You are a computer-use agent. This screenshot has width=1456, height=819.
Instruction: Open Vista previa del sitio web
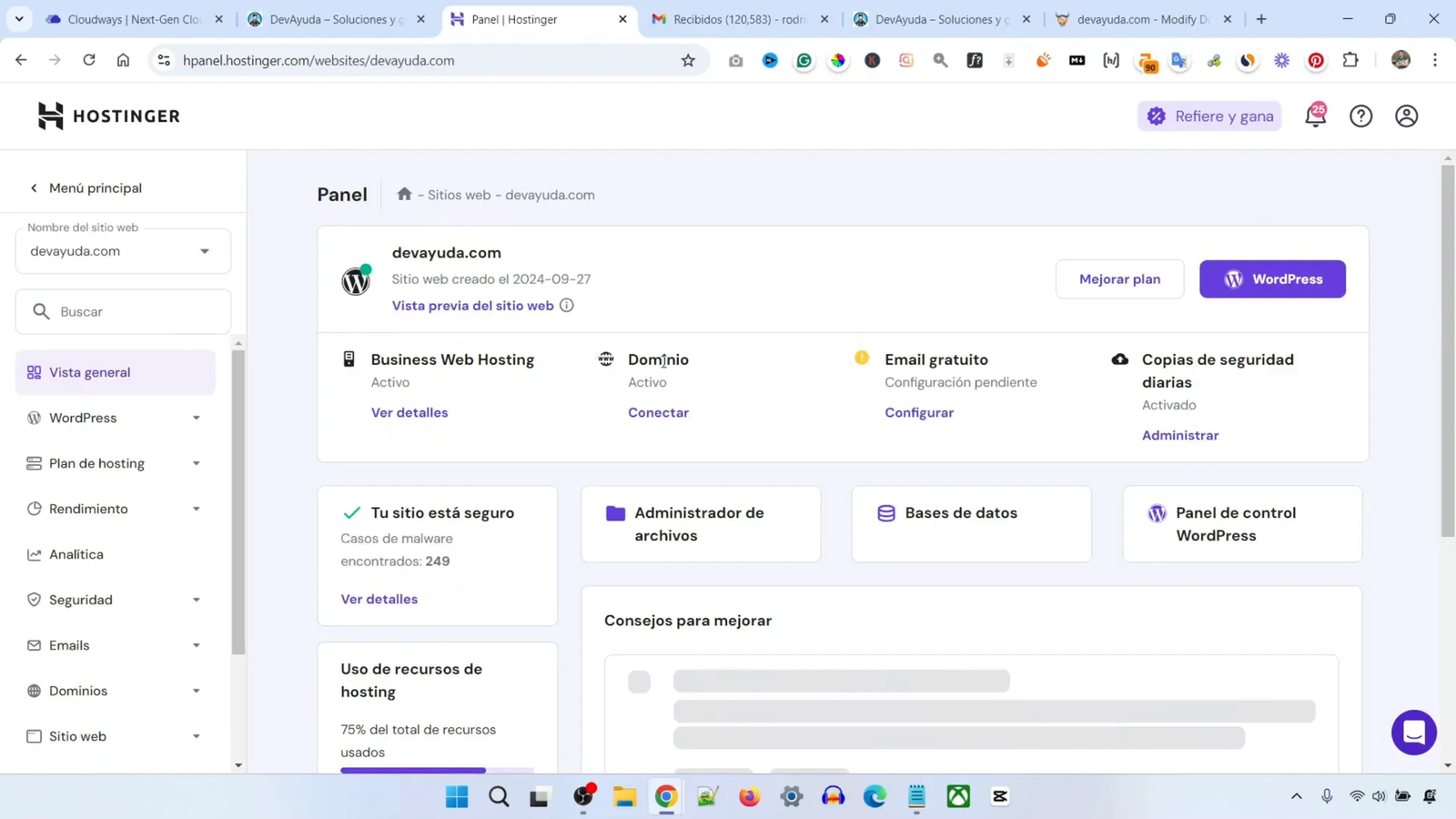click(471, 305)
